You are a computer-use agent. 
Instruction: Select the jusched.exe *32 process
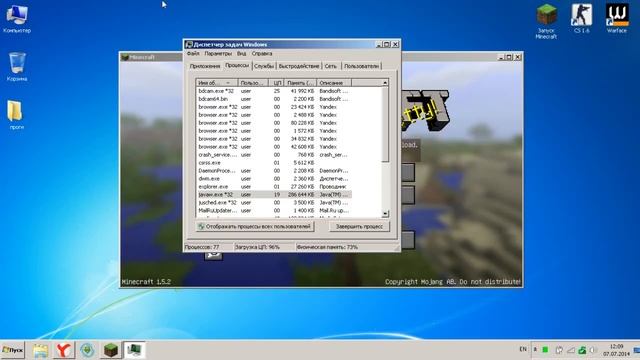273,202
